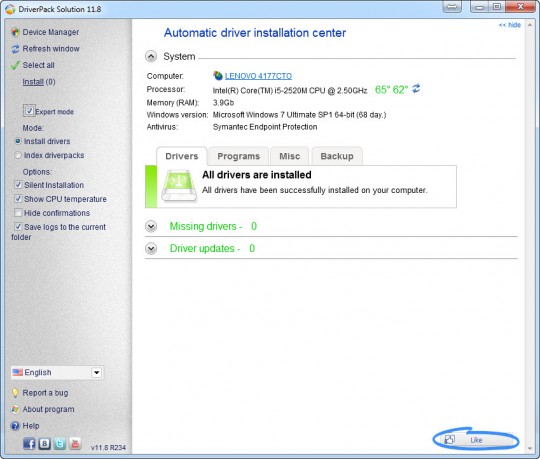
Task: Click the blue Help question-mark icon
Action: coord(15,426)
